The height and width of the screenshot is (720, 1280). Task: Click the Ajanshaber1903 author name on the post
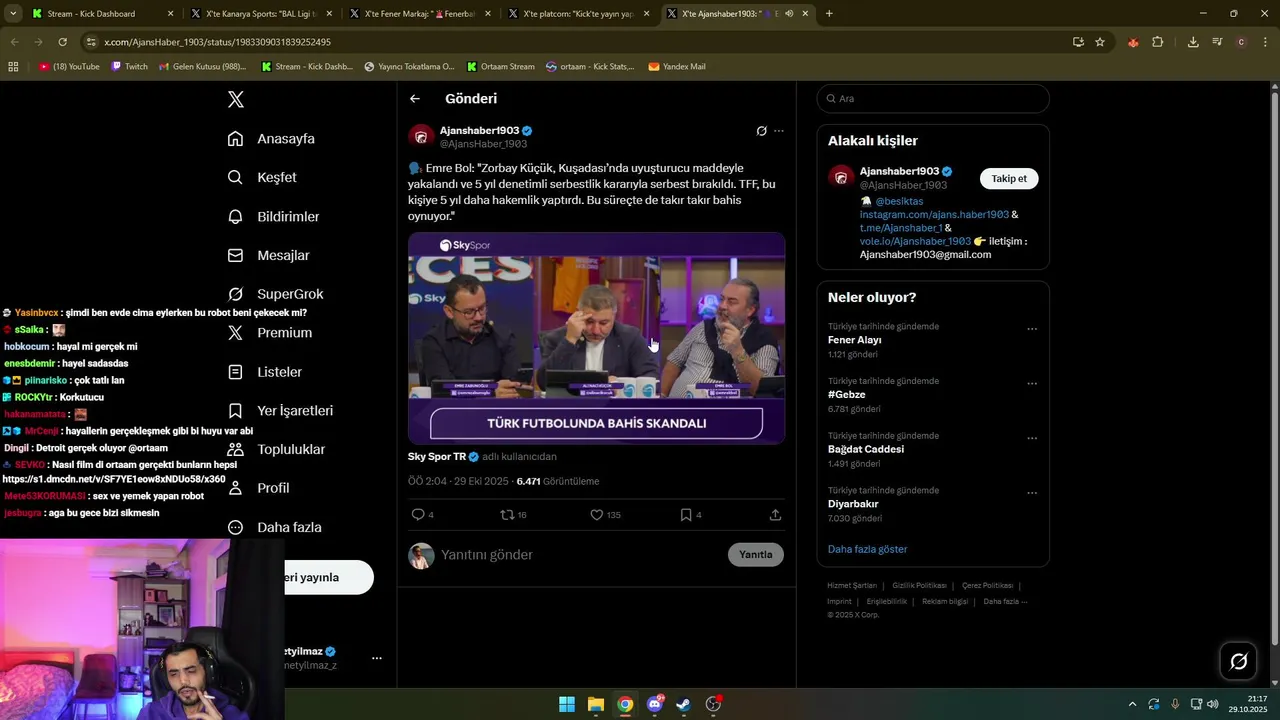(x=479, y=131)
